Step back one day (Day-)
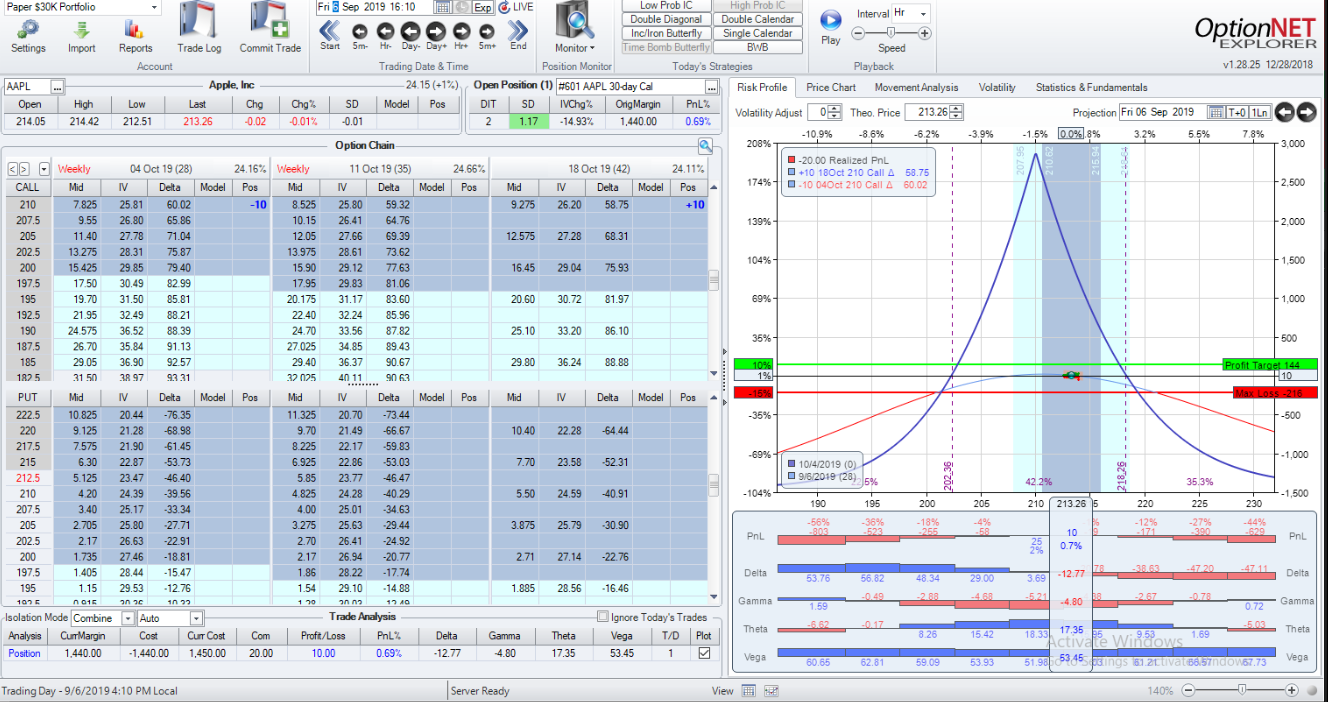The height and width of the screenshot is (702, 1328). pos(411,32)
